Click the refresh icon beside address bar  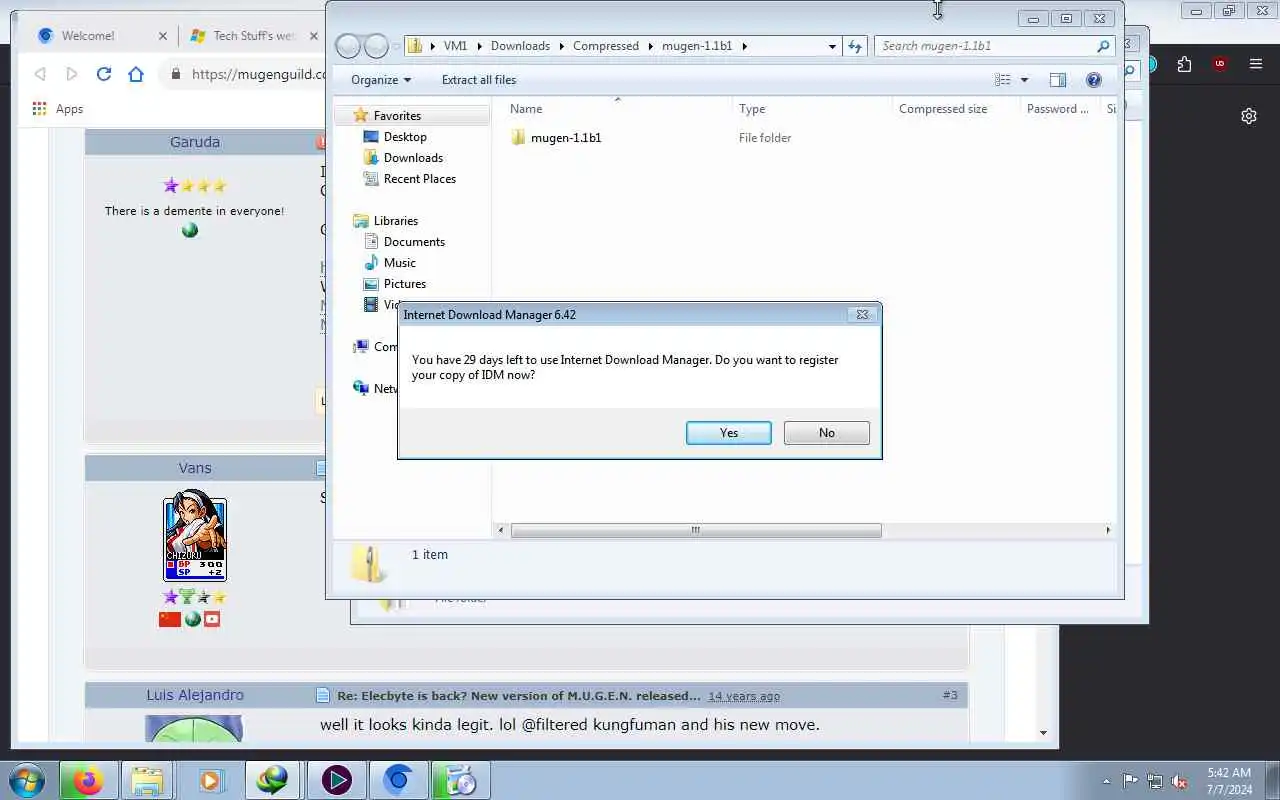click(855, 46)
